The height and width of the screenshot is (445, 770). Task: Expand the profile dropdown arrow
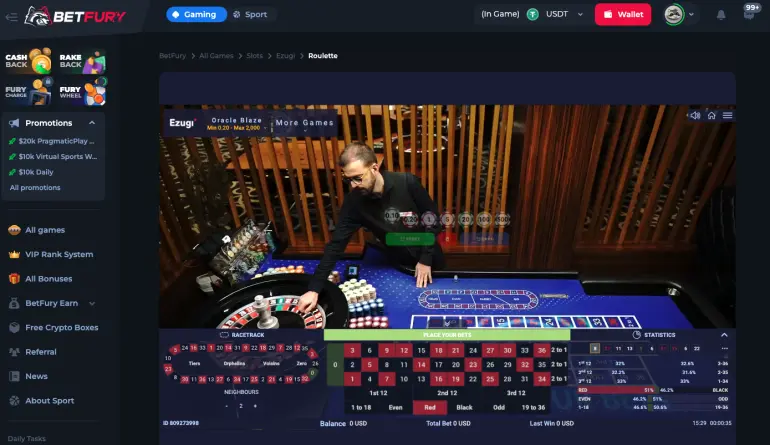click(691, 15)
